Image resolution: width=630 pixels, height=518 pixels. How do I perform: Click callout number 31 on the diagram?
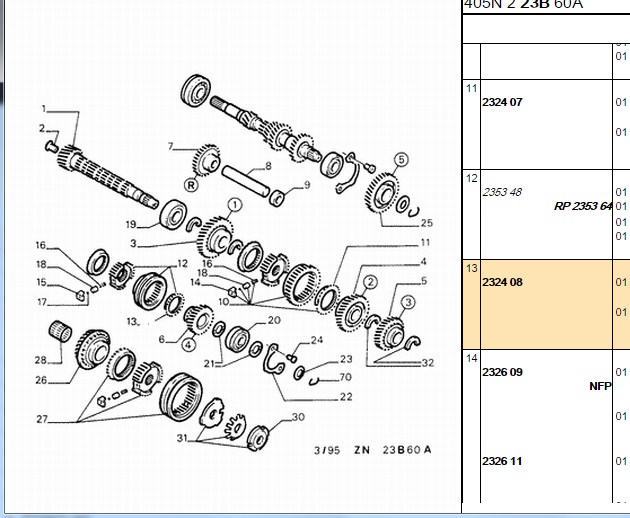182,438
